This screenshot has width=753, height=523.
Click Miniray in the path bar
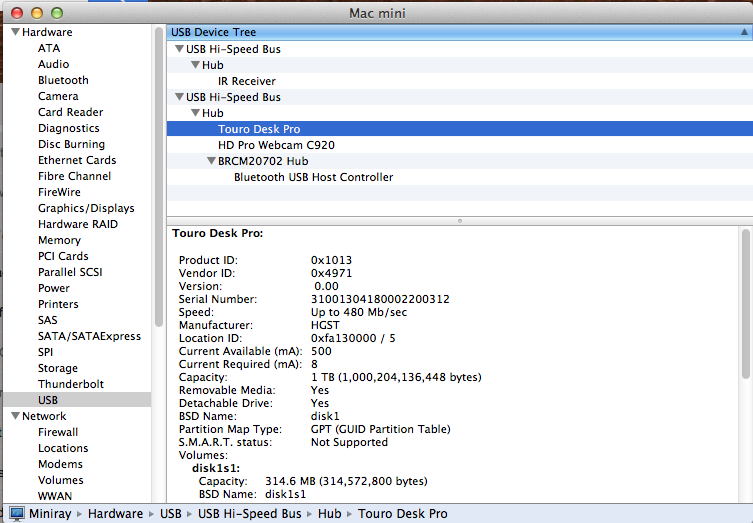pos(50,514)
